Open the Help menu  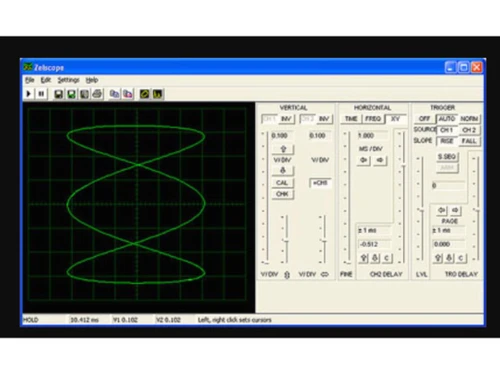(92, 80)
